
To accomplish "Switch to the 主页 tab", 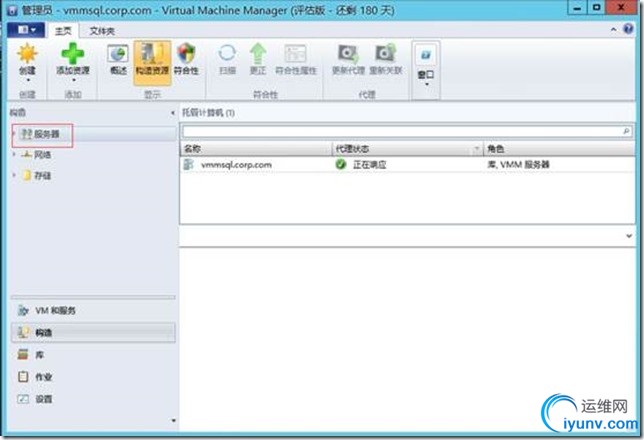I will pos(63,31).
